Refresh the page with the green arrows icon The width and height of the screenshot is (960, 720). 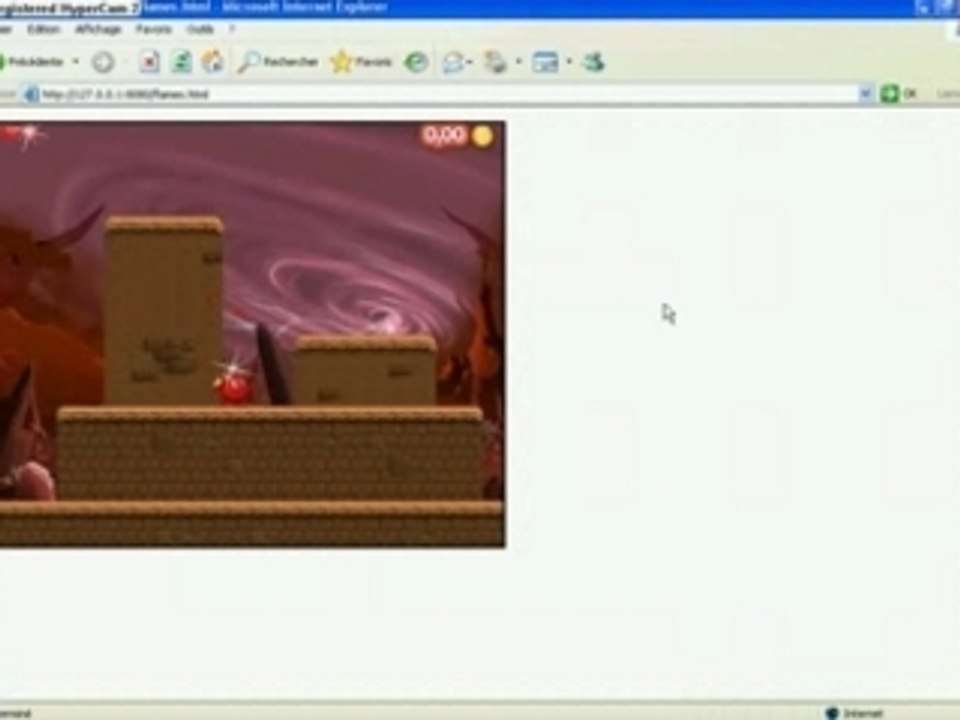coord(181,62)
